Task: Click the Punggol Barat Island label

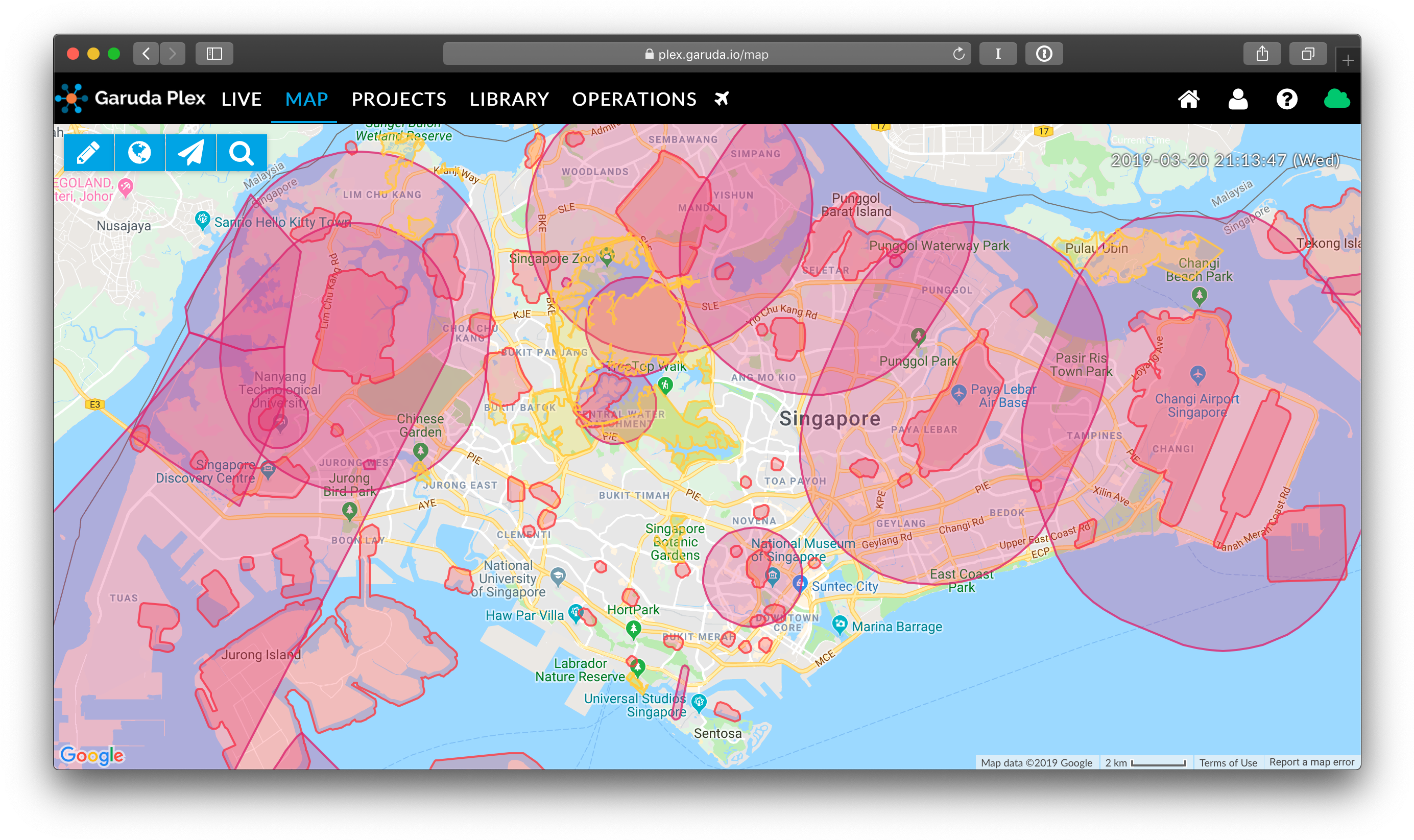Action: (x=856, y=205)
